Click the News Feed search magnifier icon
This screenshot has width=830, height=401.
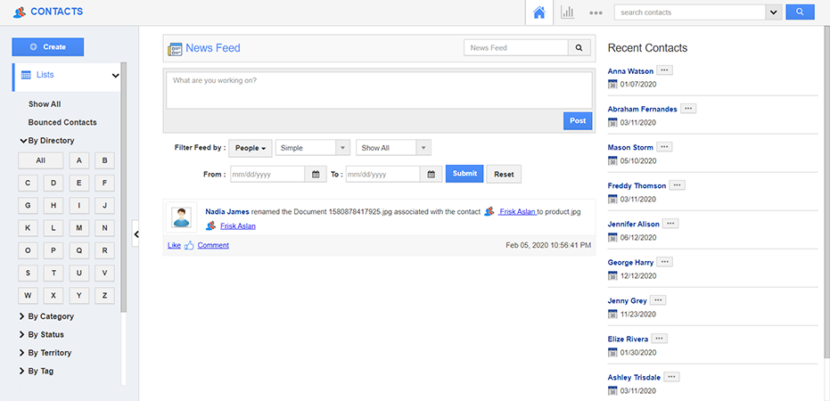point(579,48)
